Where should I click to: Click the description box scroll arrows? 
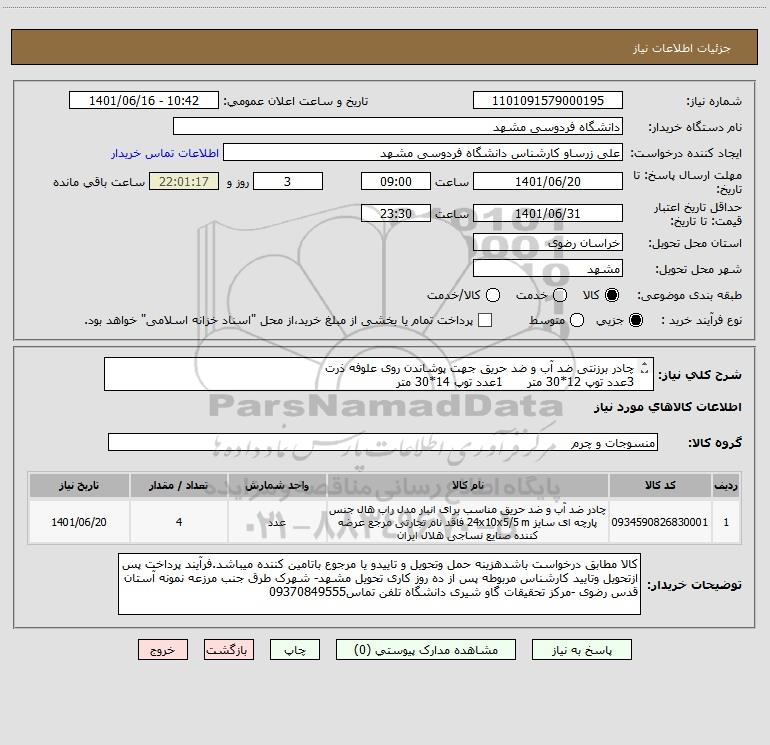[645, 367]
